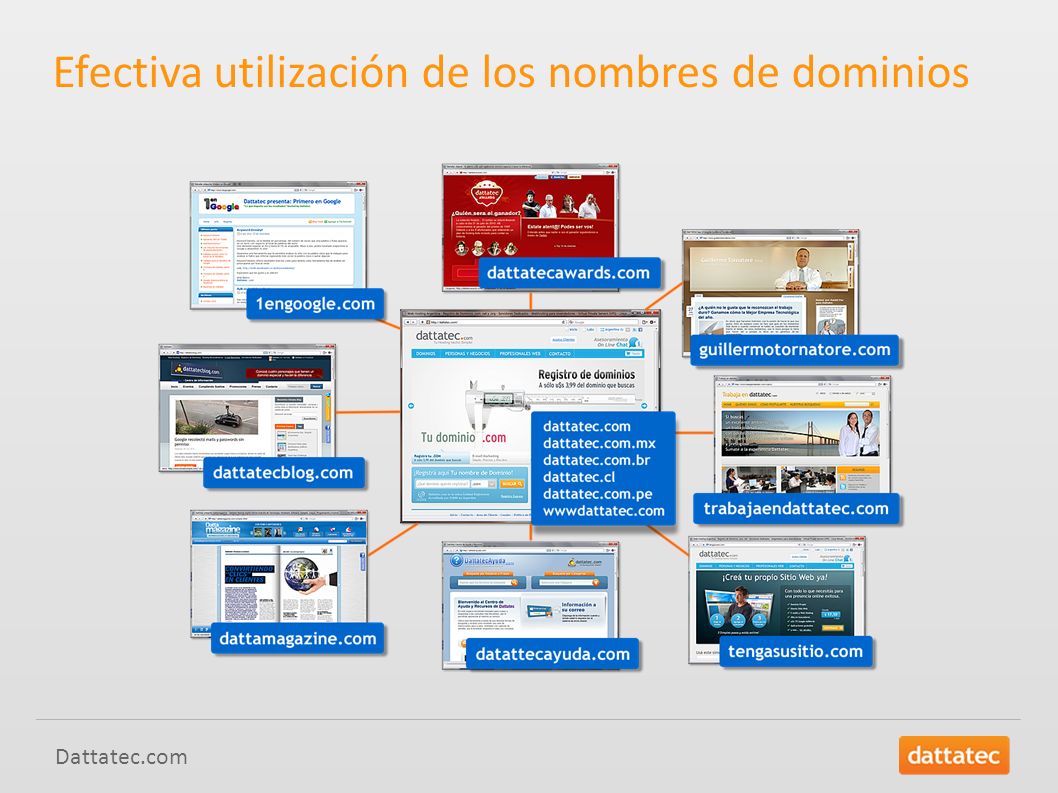Screen dimensions: 1058x793
Task: Open the dattatecblog site screenshot
Action: [247, 408]
